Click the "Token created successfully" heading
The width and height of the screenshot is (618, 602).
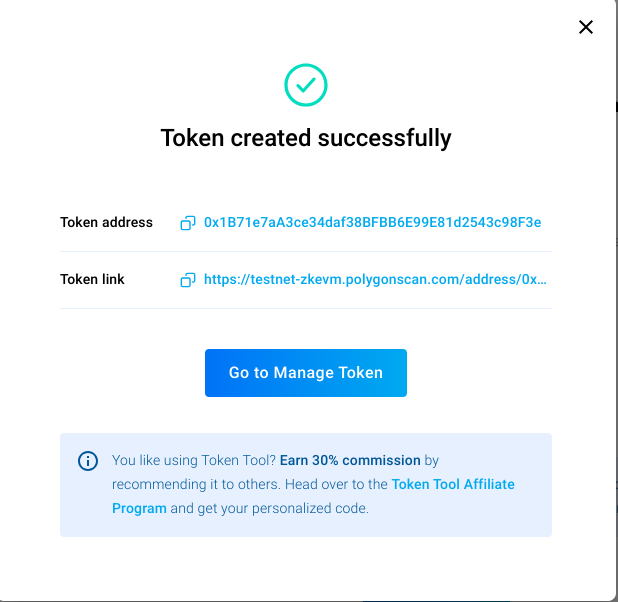pyautogui.click(x=306, y=138)
